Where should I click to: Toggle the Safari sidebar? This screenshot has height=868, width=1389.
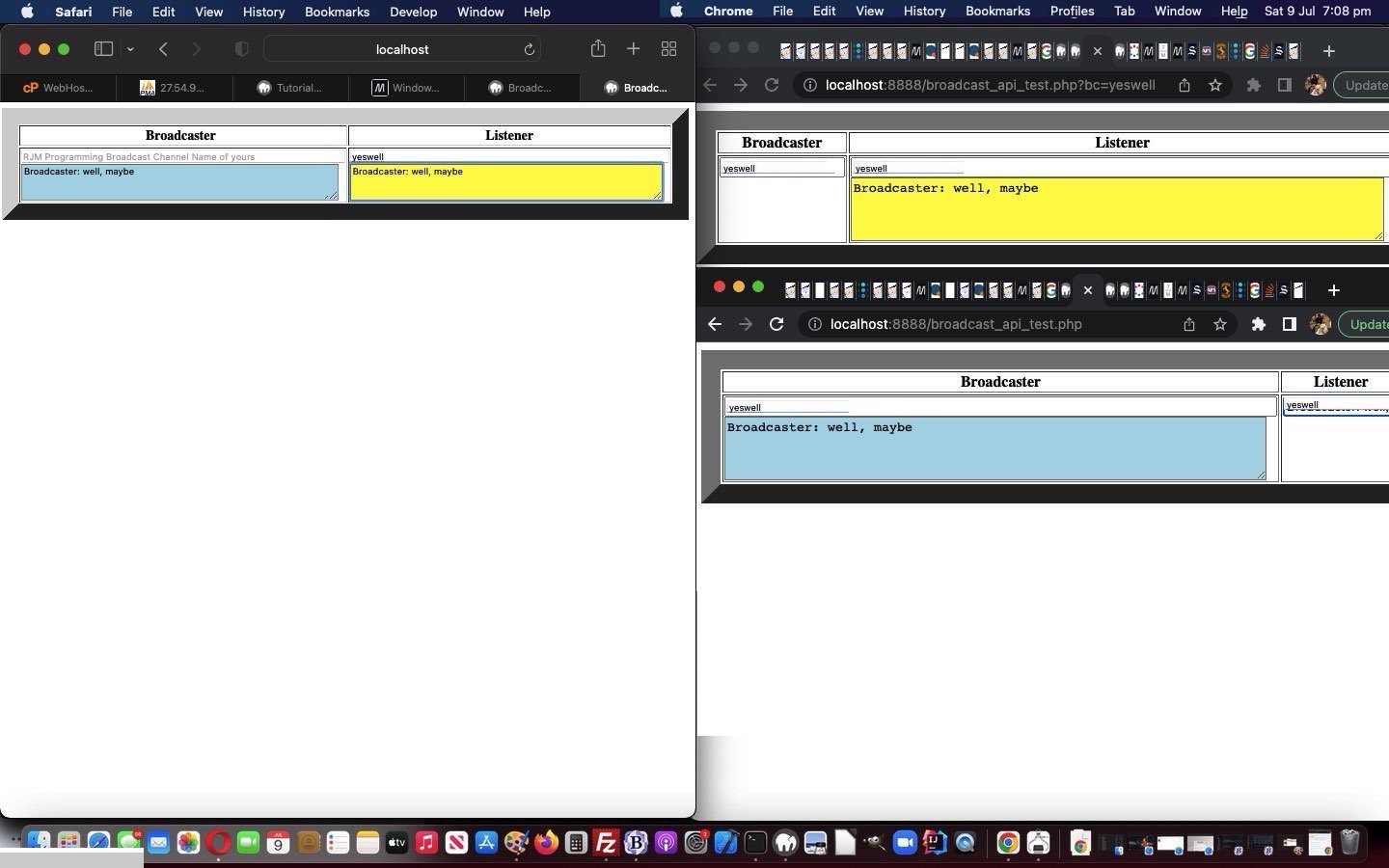[x=103, y=49]
